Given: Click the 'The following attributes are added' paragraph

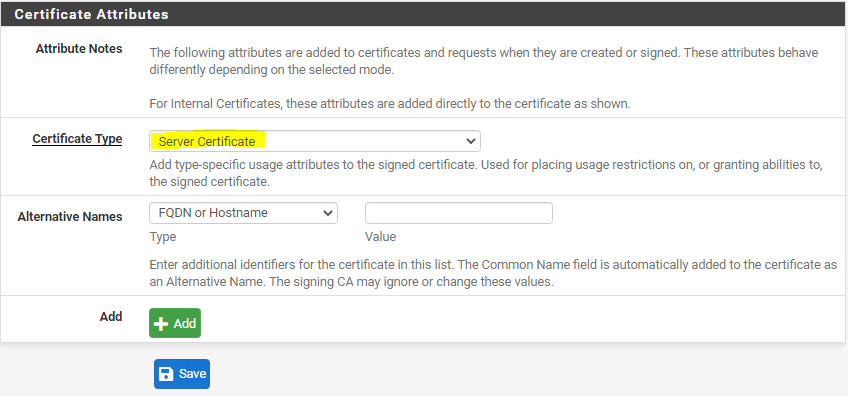Looking at the screenshot, I should pyautogui.click(x=483, y=62).
